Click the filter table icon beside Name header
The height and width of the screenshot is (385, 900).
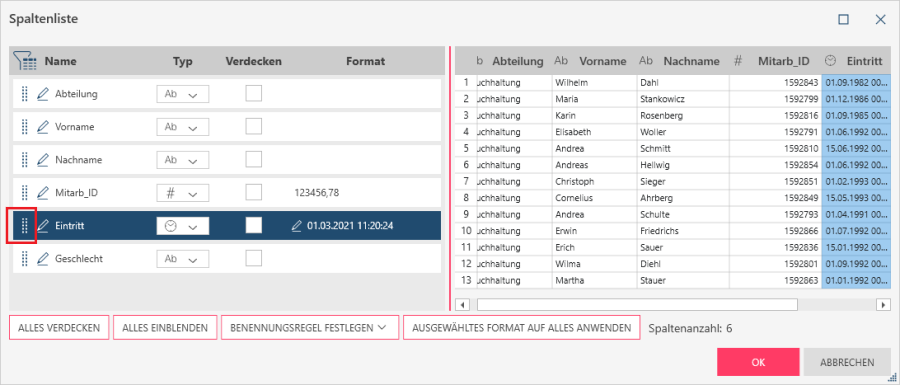tap(26, 61)
